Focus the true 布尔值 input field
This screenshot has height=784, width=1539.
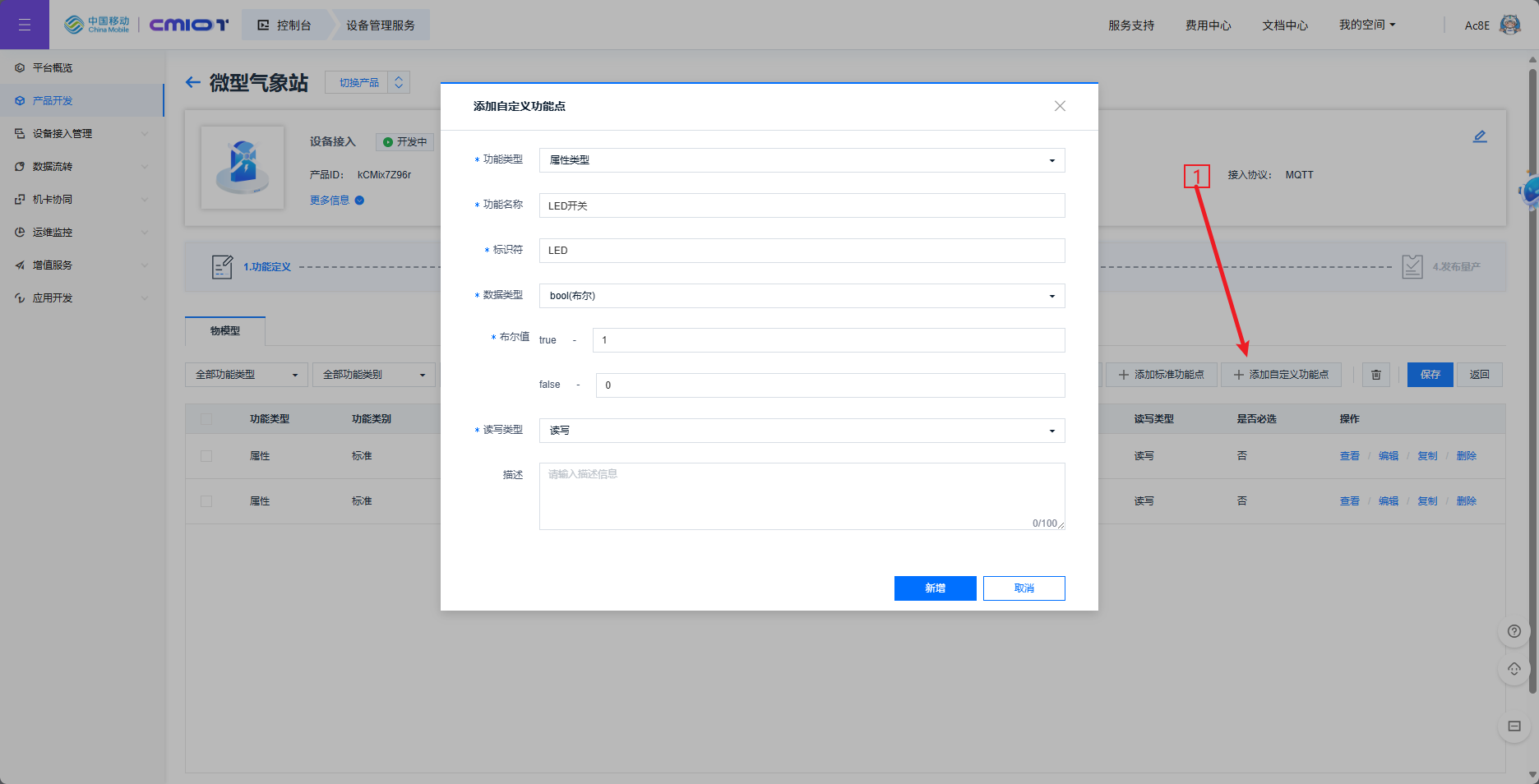tap(829, 340)
